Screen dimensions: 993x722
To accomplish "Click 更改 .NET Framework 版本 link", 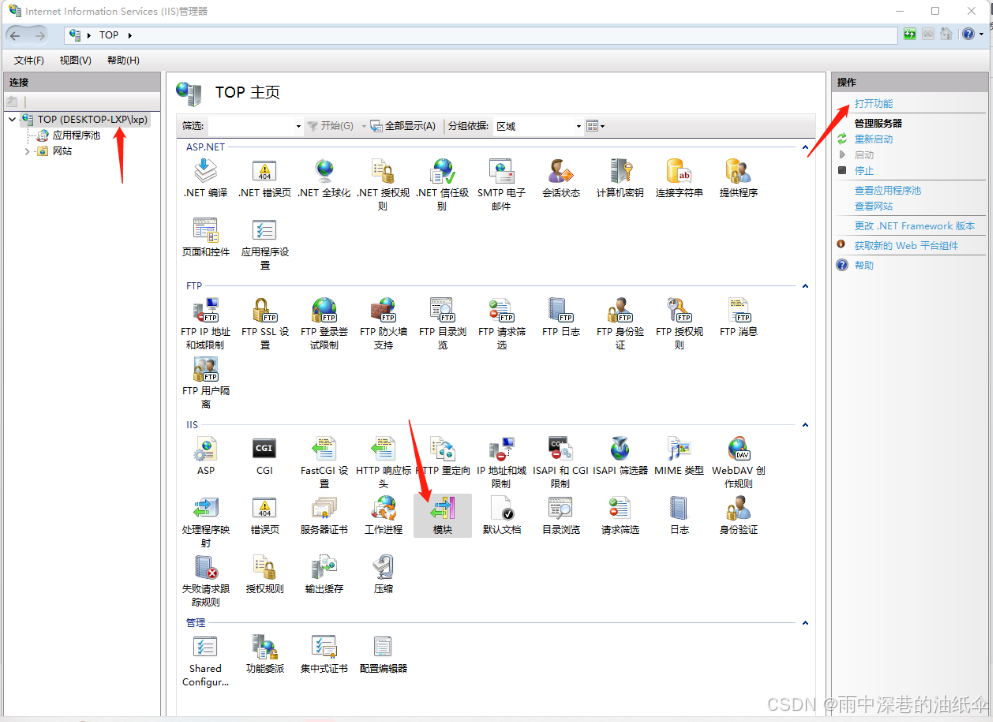I will (x=914, y=225).
